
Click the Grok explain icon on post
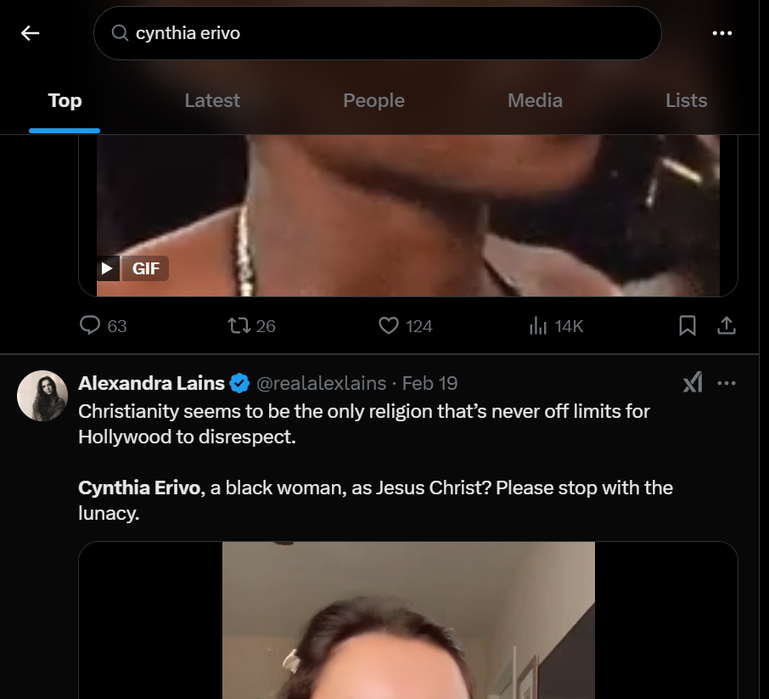click(x=692, y=383)
